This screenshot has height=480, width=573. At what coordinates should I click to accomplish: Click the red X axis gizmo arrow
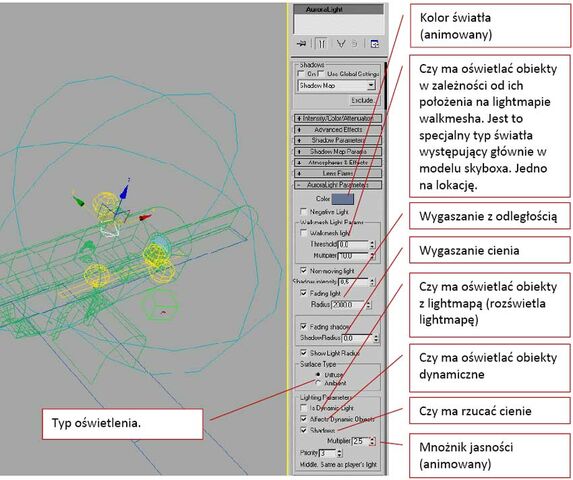pyautogui.click(x=145, y=218)
